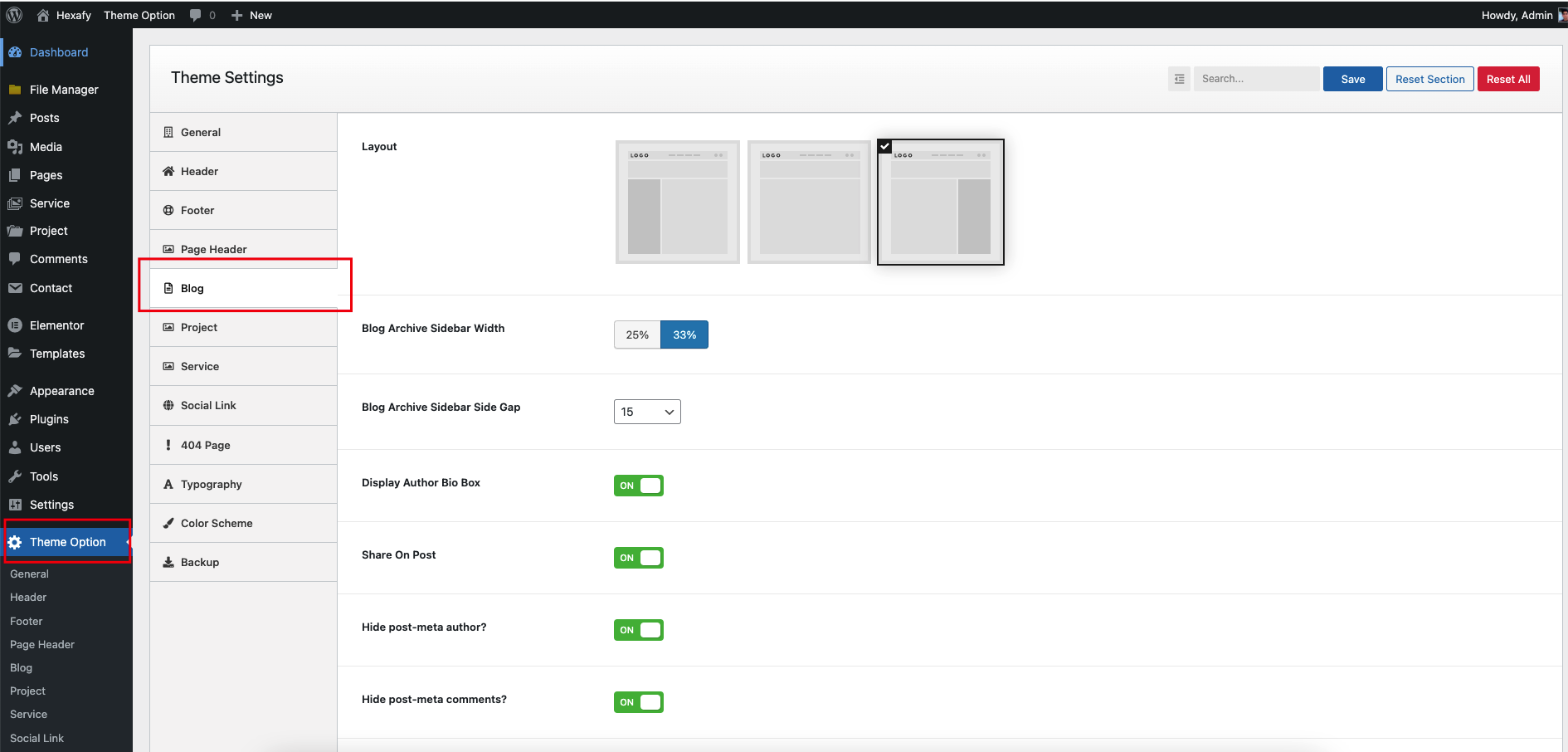Image resolution: width=1568 pixels, height=752 pixels.
Task: Click the Tools wrench icon
Action: click(x=15, y=476)
